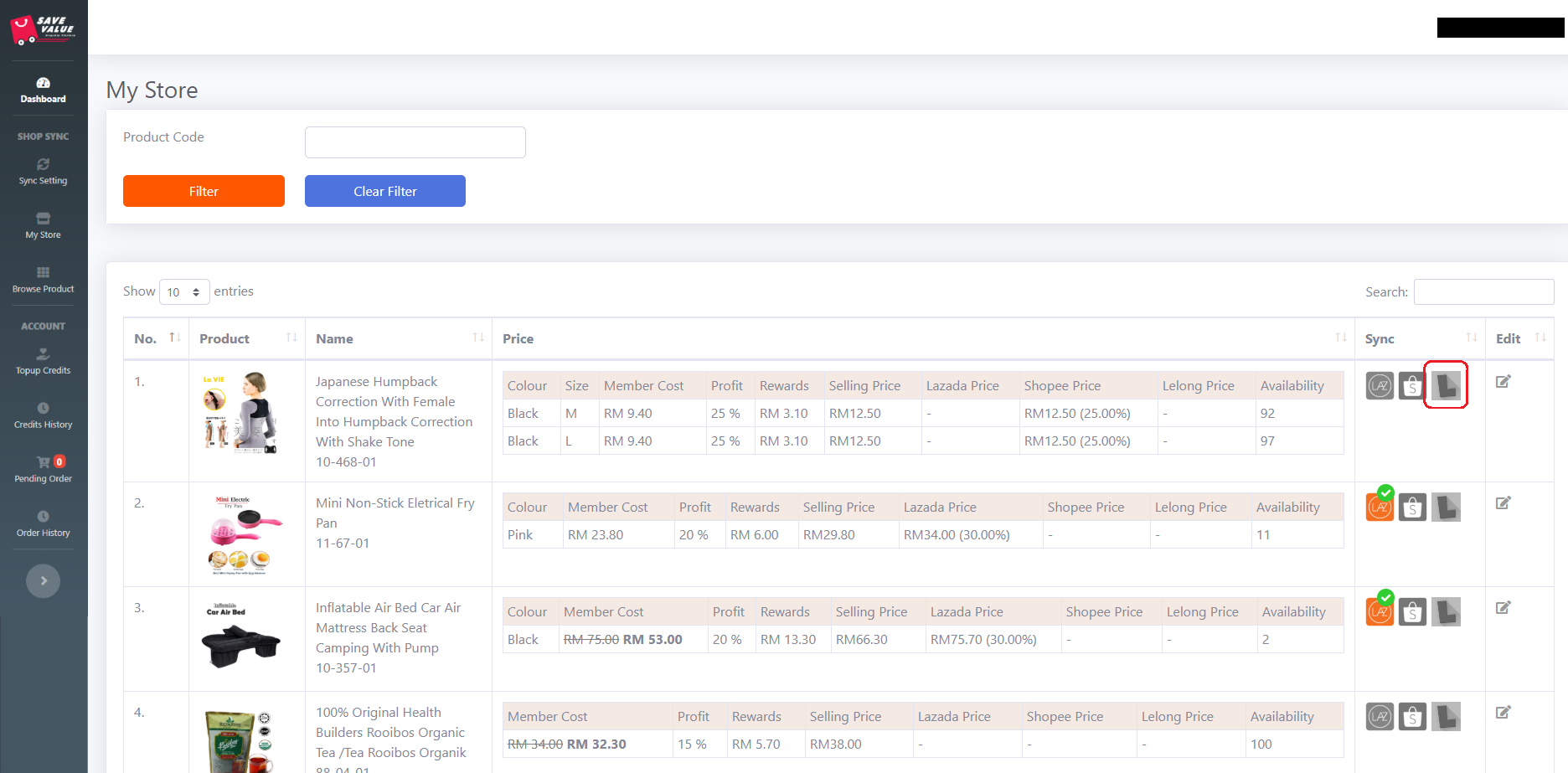Open Browse Product in the sidebar
This screenshot has width=1568, height=773.
[x=44, y=280]
